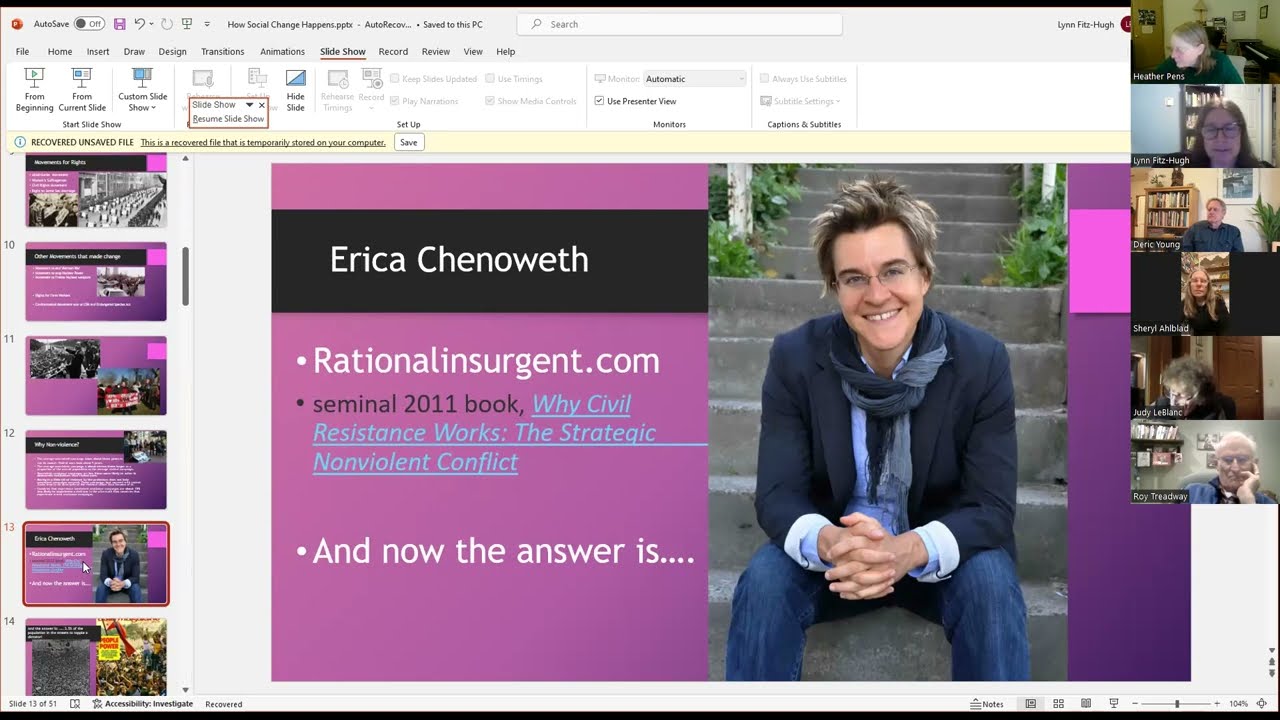Viewport: 1280px width, 720px height.
Task: Close the Slide Show floating popup
Action: pos(262,105)
